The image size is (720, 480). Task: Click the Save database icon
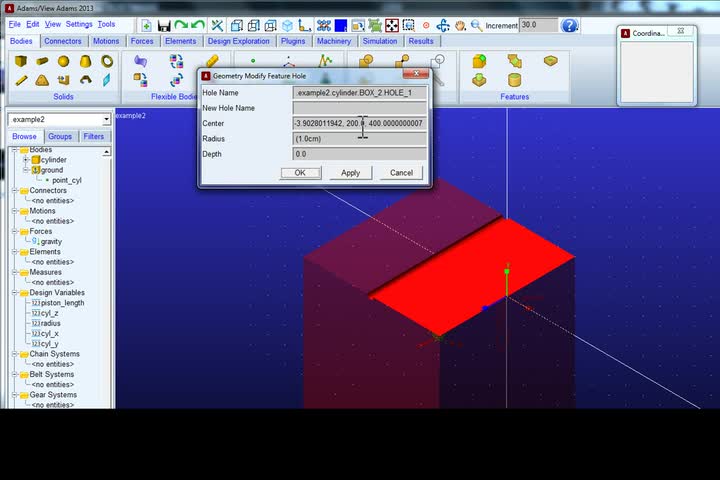[164, 26]
